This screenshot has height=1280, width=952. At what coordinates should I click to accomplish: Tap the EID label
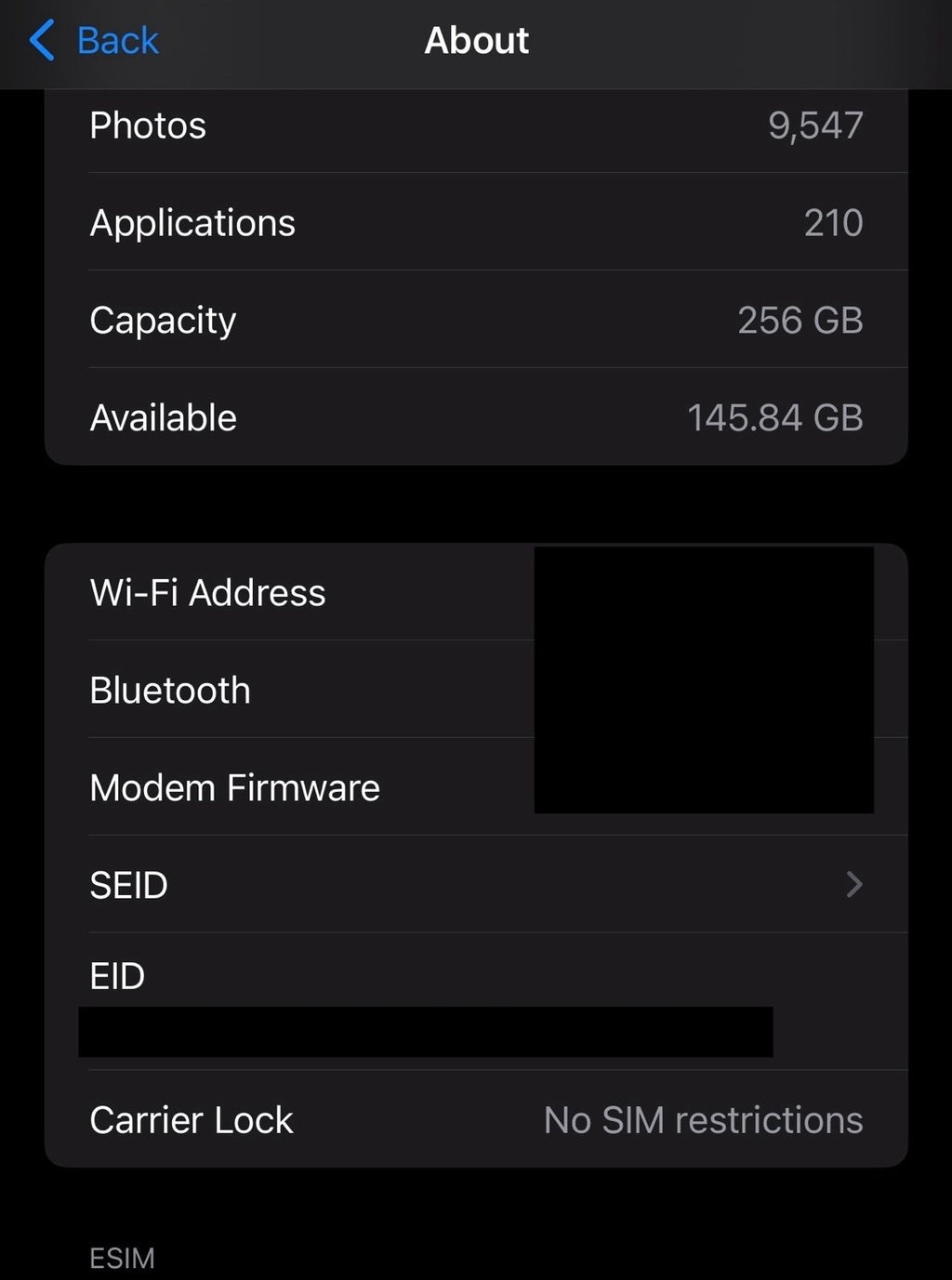pos(117,977)
